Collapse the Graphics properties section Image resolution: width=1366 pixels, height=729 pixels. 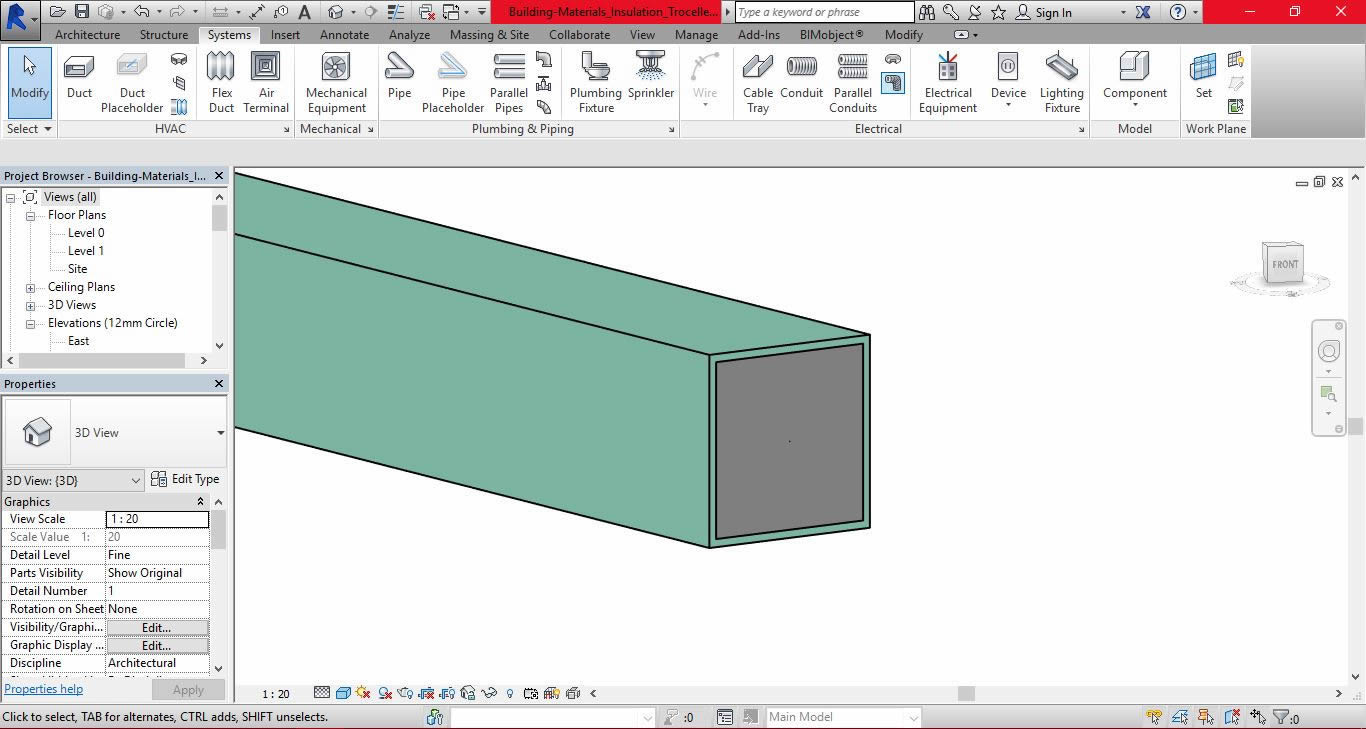point(200,502)
